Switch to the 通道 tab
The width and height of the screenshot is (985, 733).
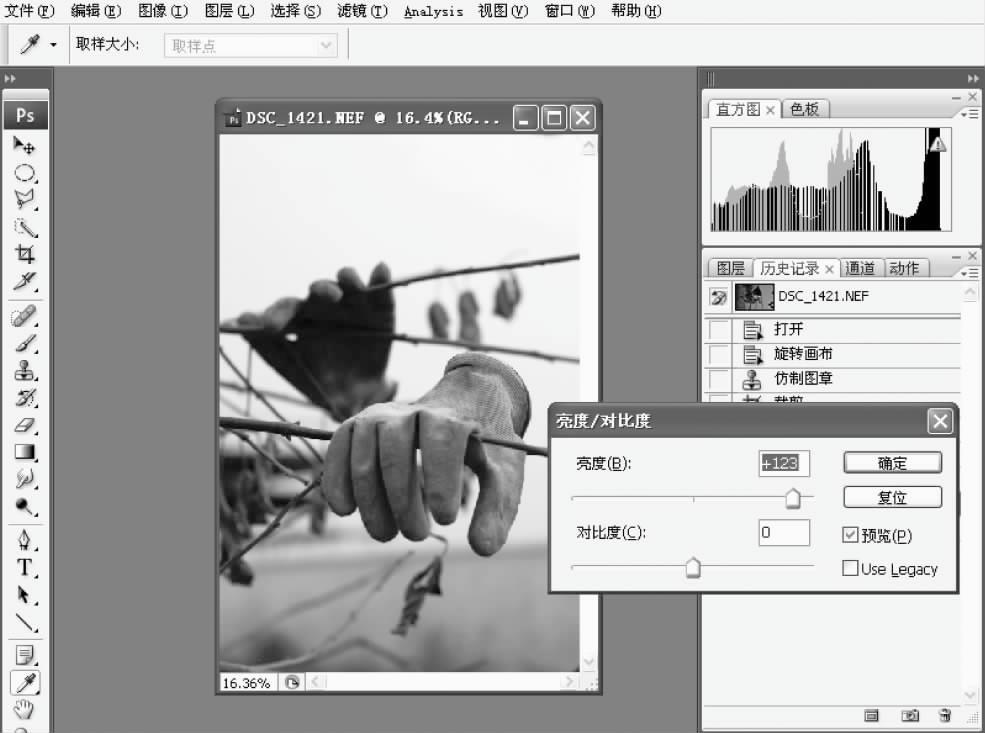(860, 268)
